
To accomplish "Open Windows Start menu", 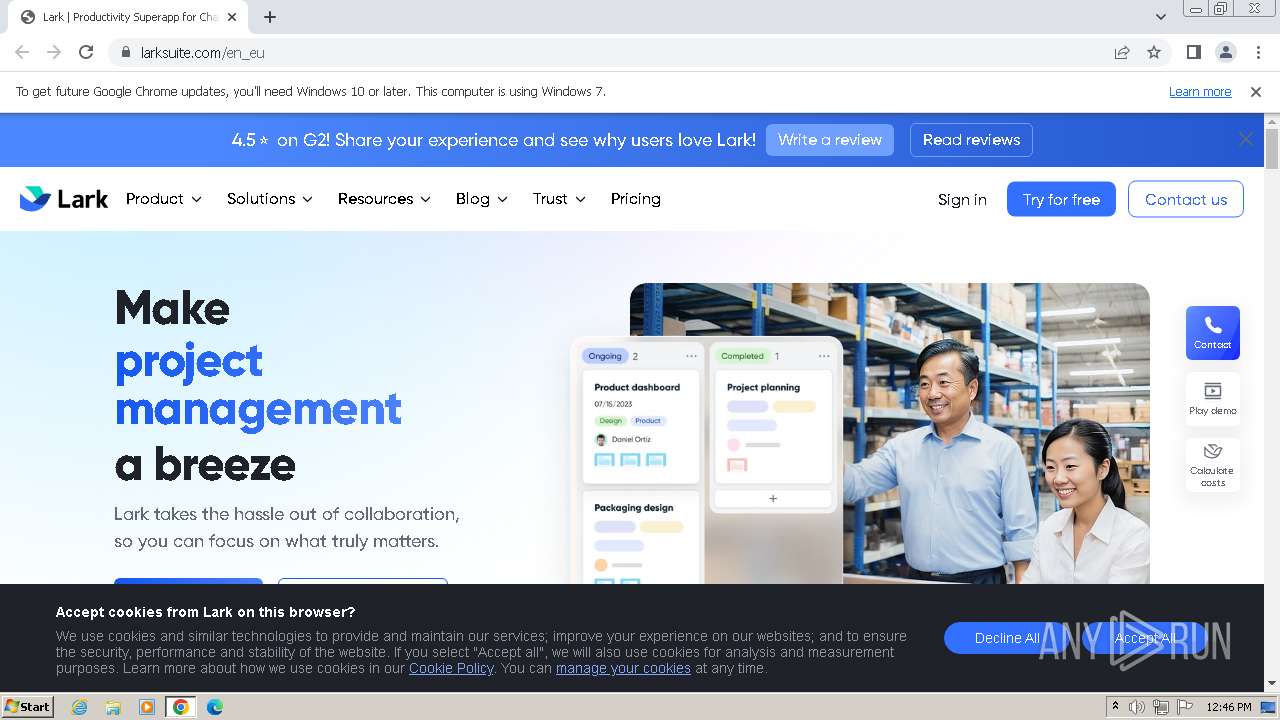I will click(28, 707).
